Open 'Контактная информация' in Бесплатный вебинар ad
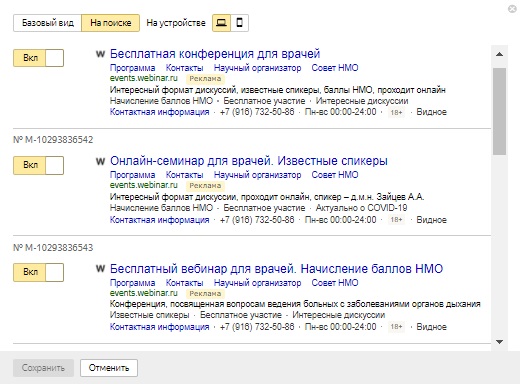This screenshot has width=520, height=384. coord(160,327)
